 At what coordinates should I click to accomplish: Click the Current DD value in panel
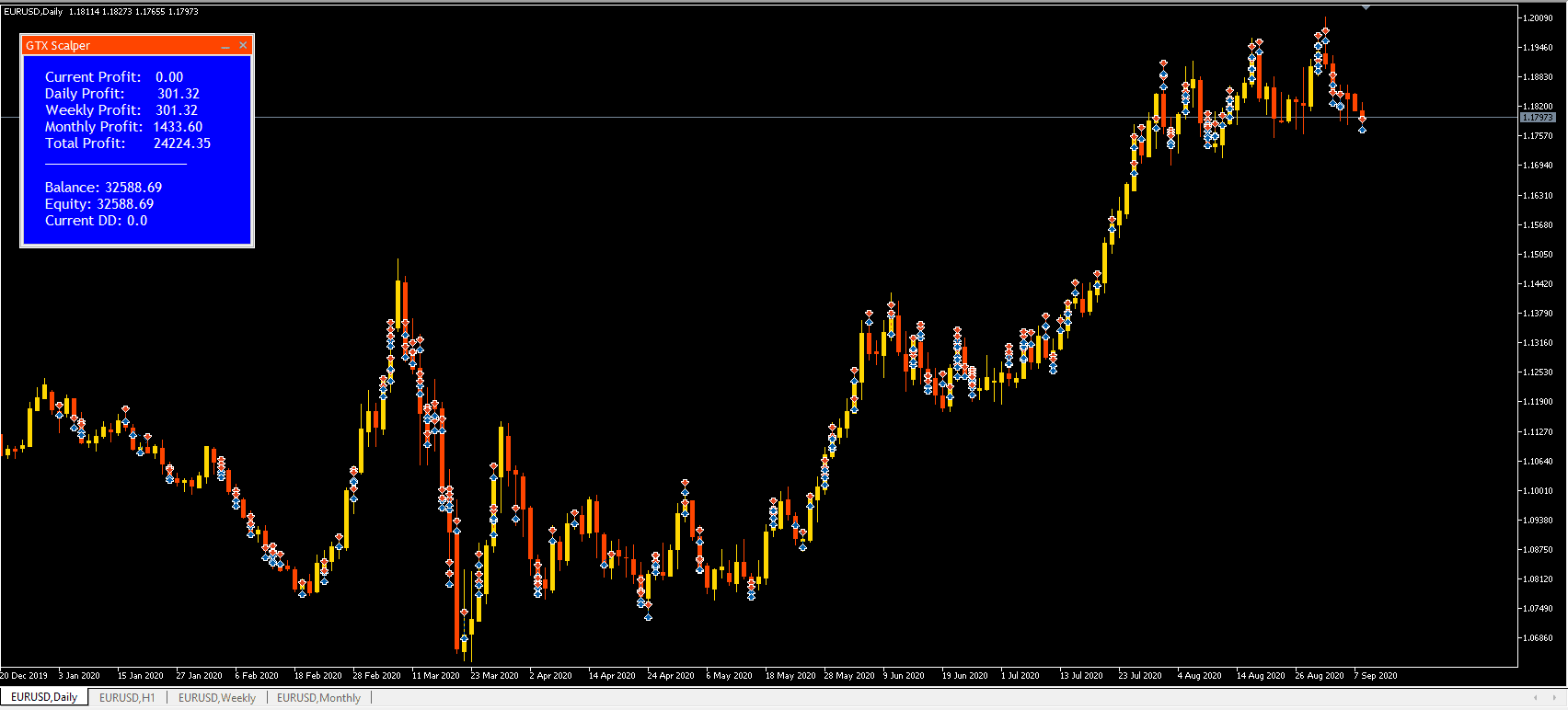[x=137, y=221]
